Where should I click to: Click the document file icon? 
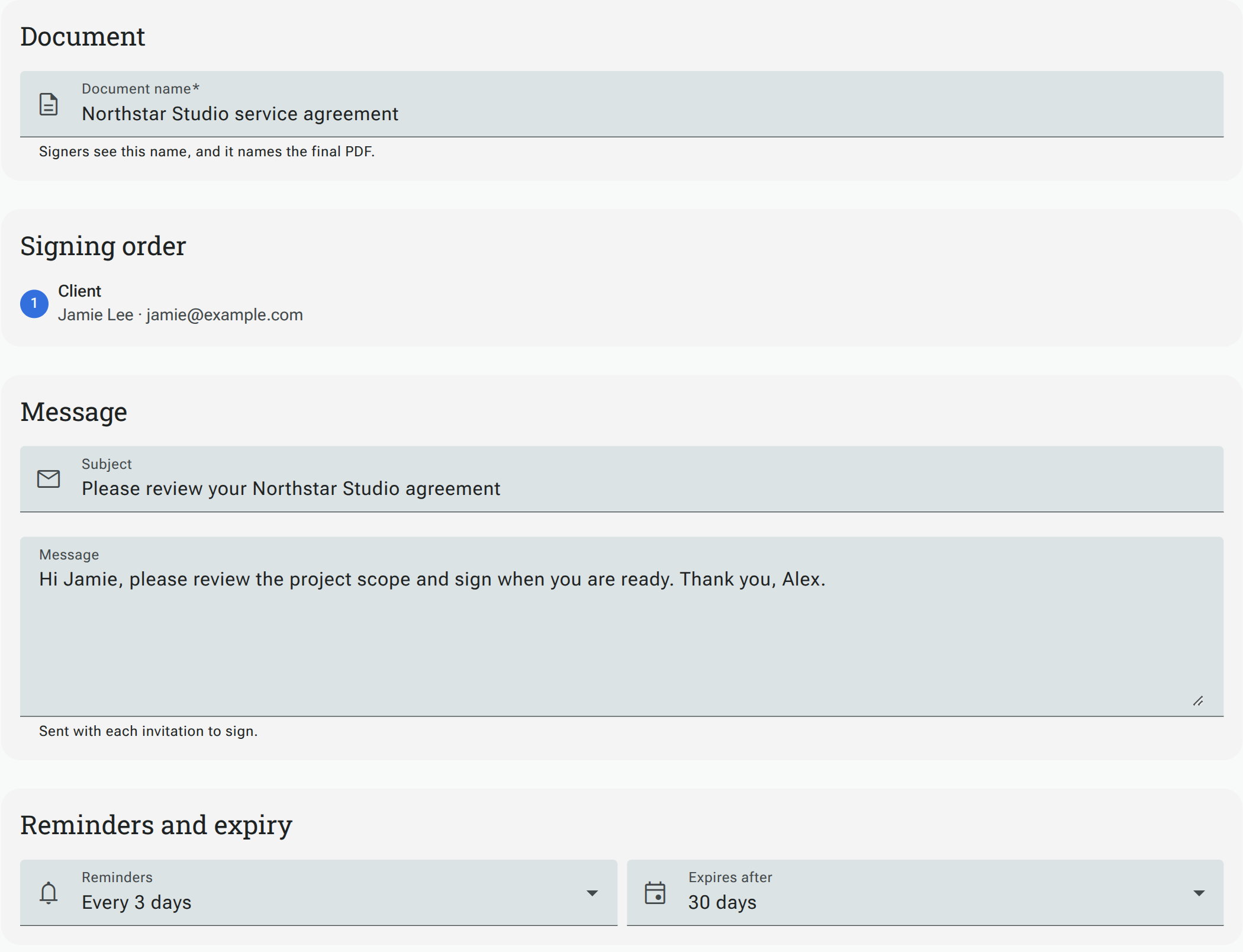49,104
